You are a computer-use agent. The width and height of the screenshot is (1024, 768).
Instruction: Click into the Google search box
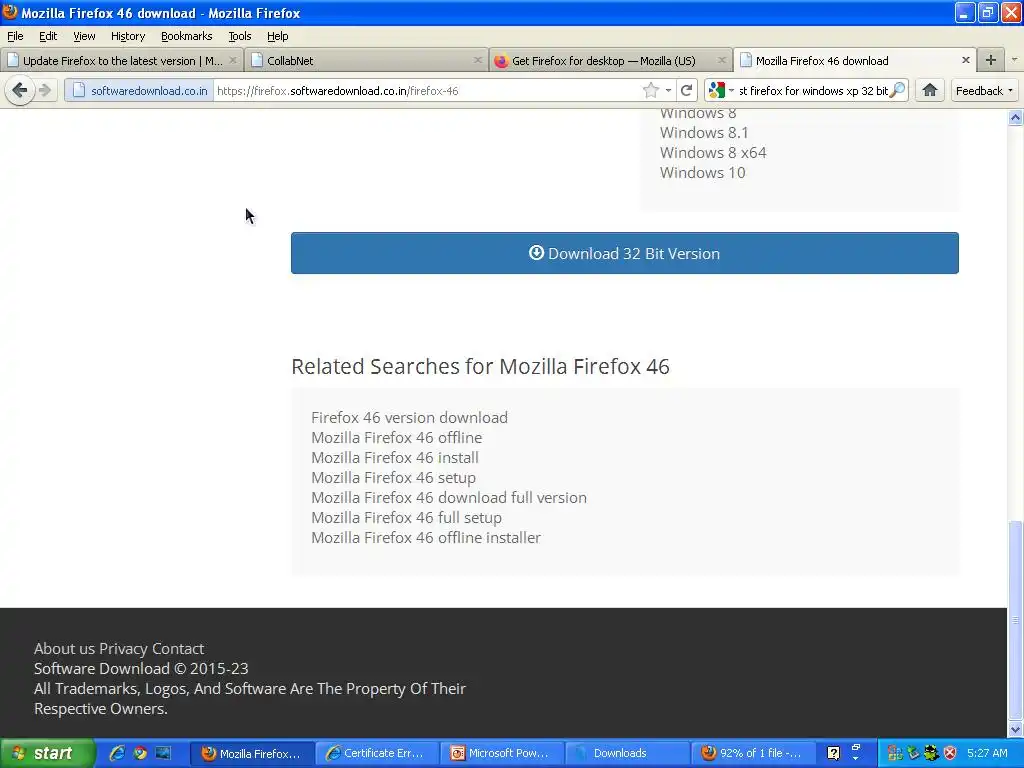tap(813, 91)
